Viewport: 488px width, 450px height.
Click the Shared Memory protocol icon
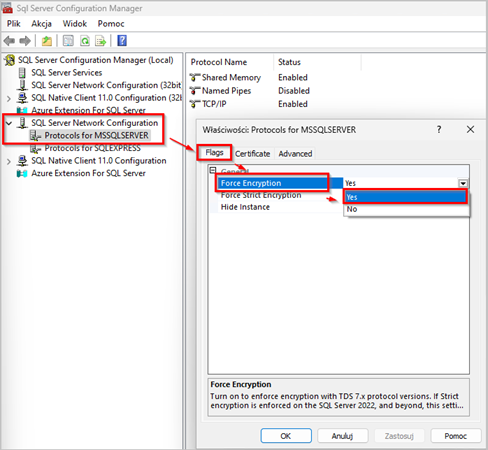[195, 77]
